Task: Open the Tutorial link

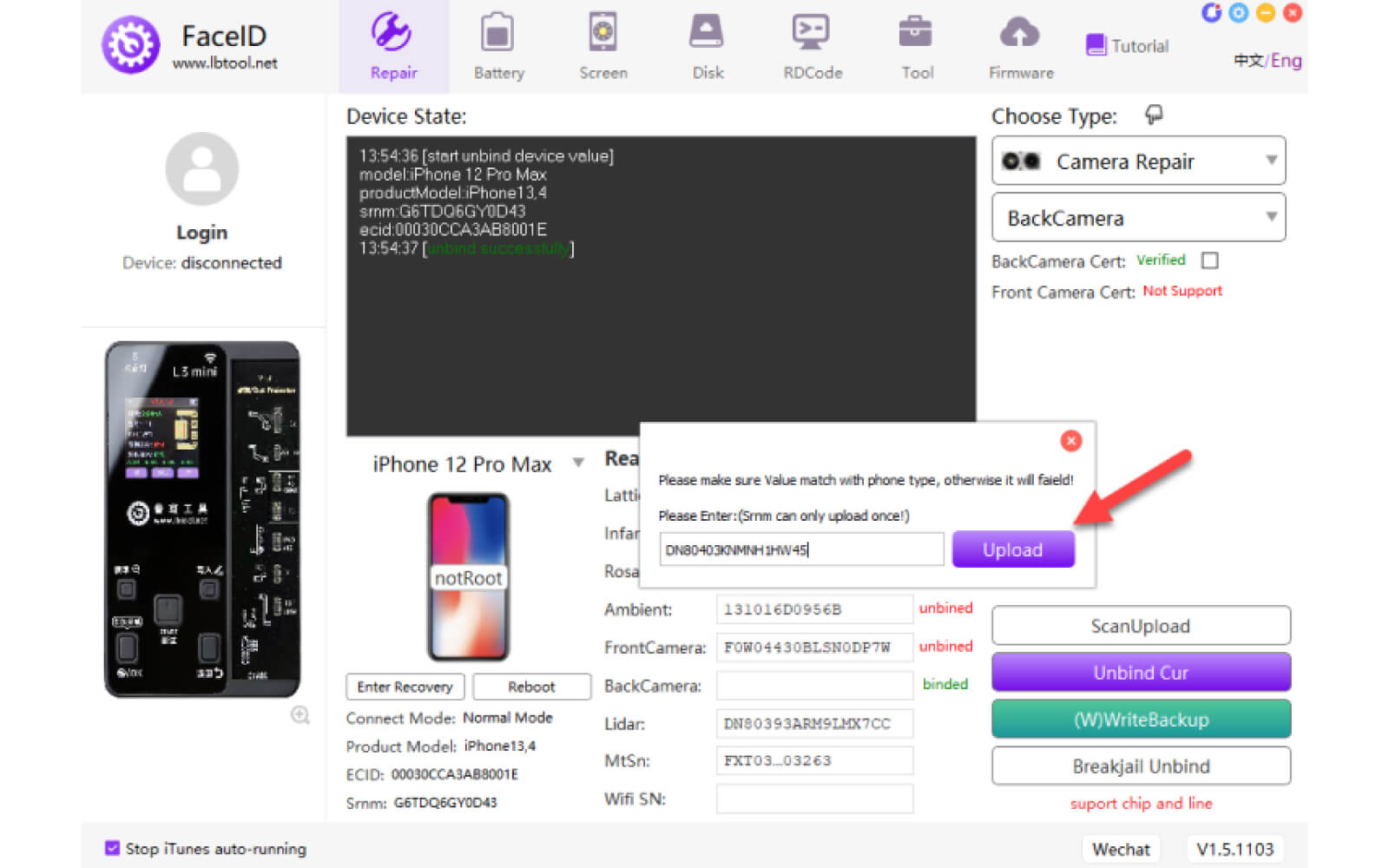Action: [1140, 46]
